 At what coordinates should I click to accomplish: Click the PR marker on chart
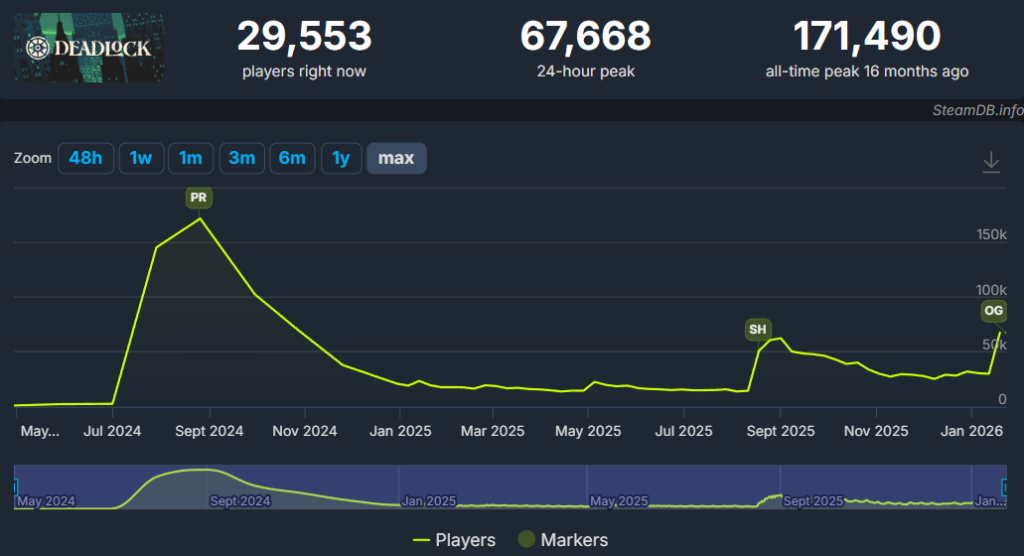click(198, 198)
